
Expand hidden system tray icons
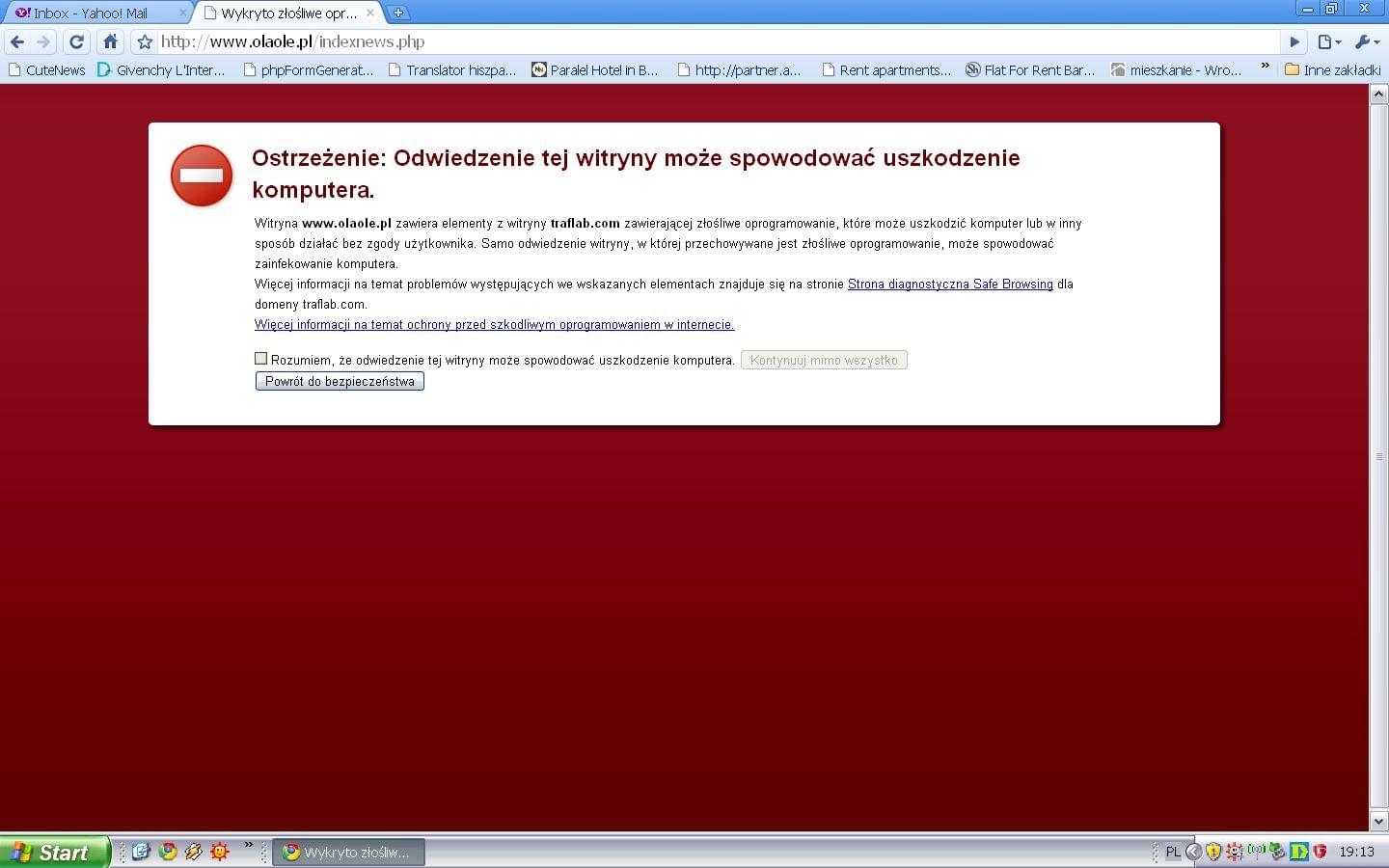click(x=1193, y=852)
